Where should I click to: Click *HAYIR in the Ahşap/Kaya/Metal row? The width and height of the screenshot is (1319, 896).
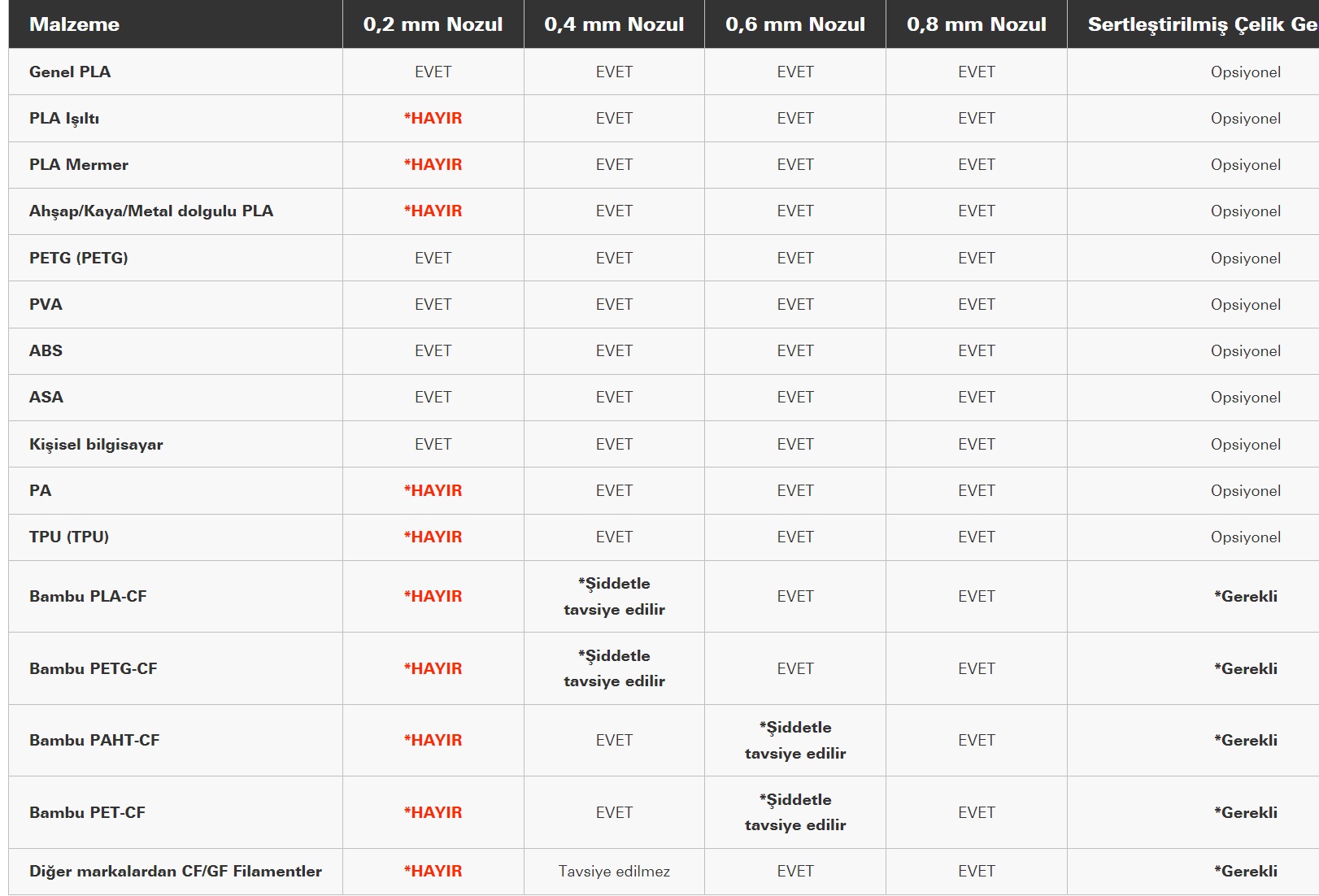(433, 211)
